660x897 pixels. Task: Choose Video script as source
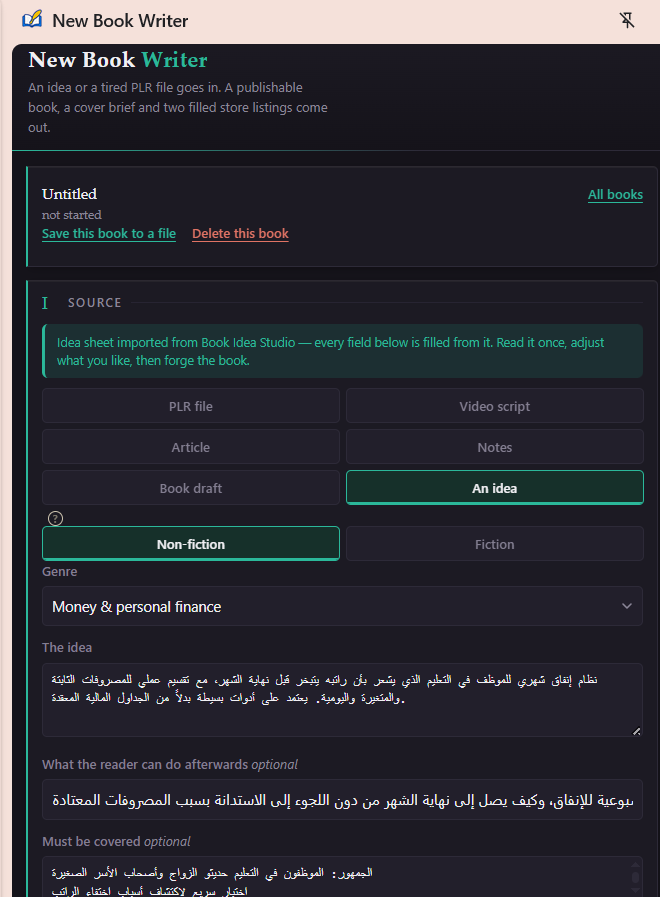coord(495,406)
